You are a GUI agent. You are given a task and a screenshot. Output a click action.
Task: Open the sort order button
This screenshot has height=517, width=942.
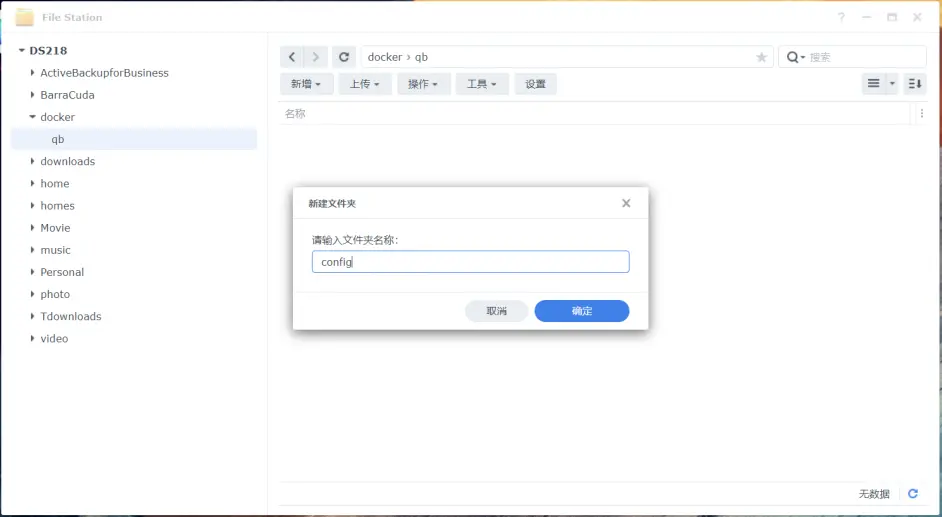(915, 83)
